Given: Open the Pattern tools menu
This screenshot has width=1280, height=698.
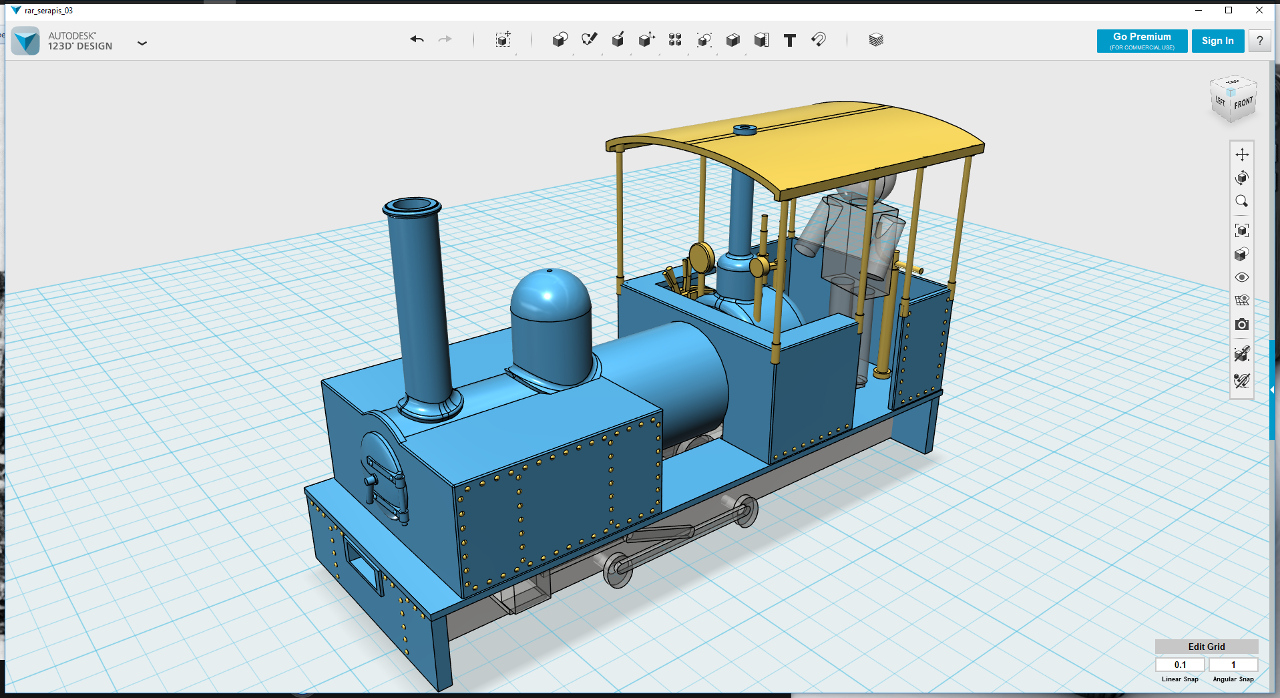Looking at the screenshot, I should tap(675, 40).
